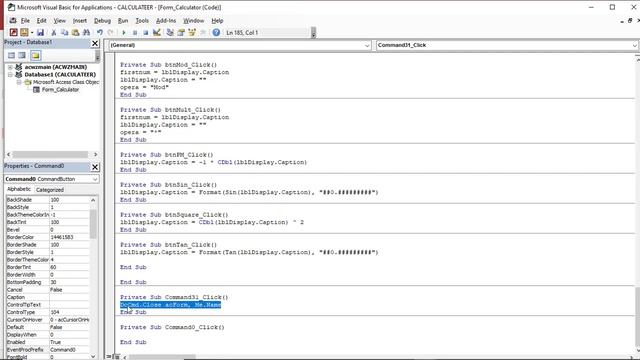
Task: Click Properties list scroll up arrow
Action: click(93, 200)
